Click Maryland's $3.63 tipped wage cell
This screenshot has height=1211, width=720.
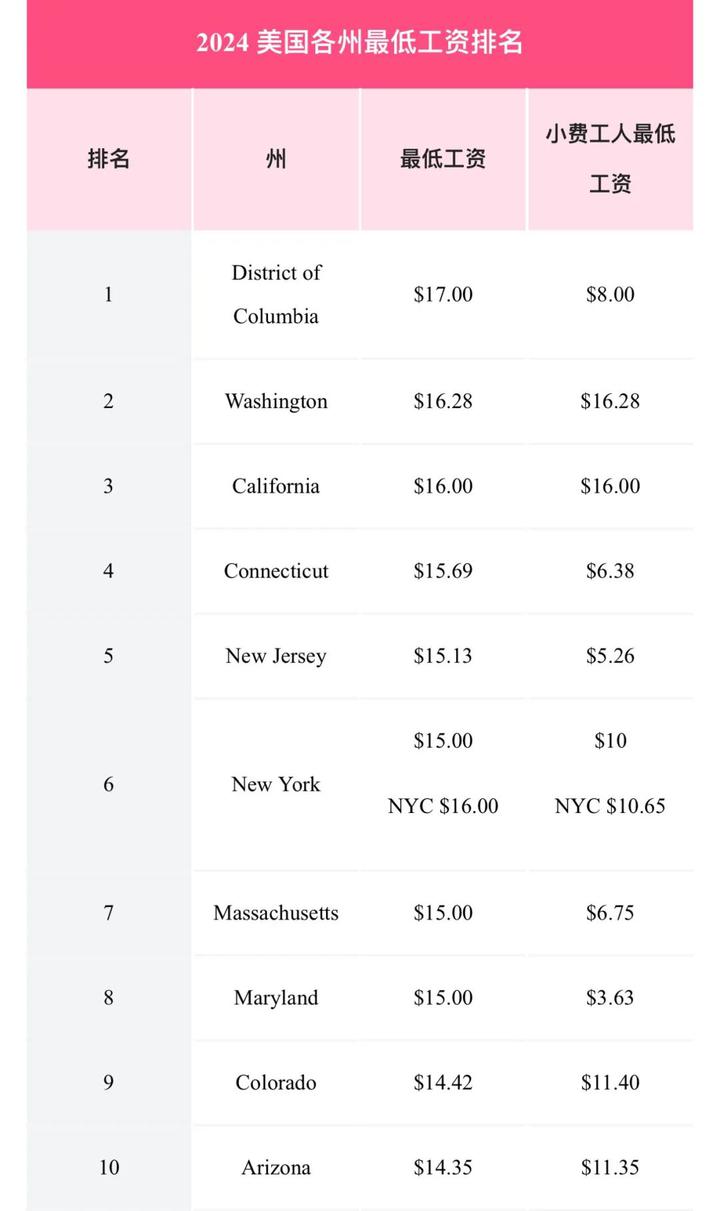(610, 998)
